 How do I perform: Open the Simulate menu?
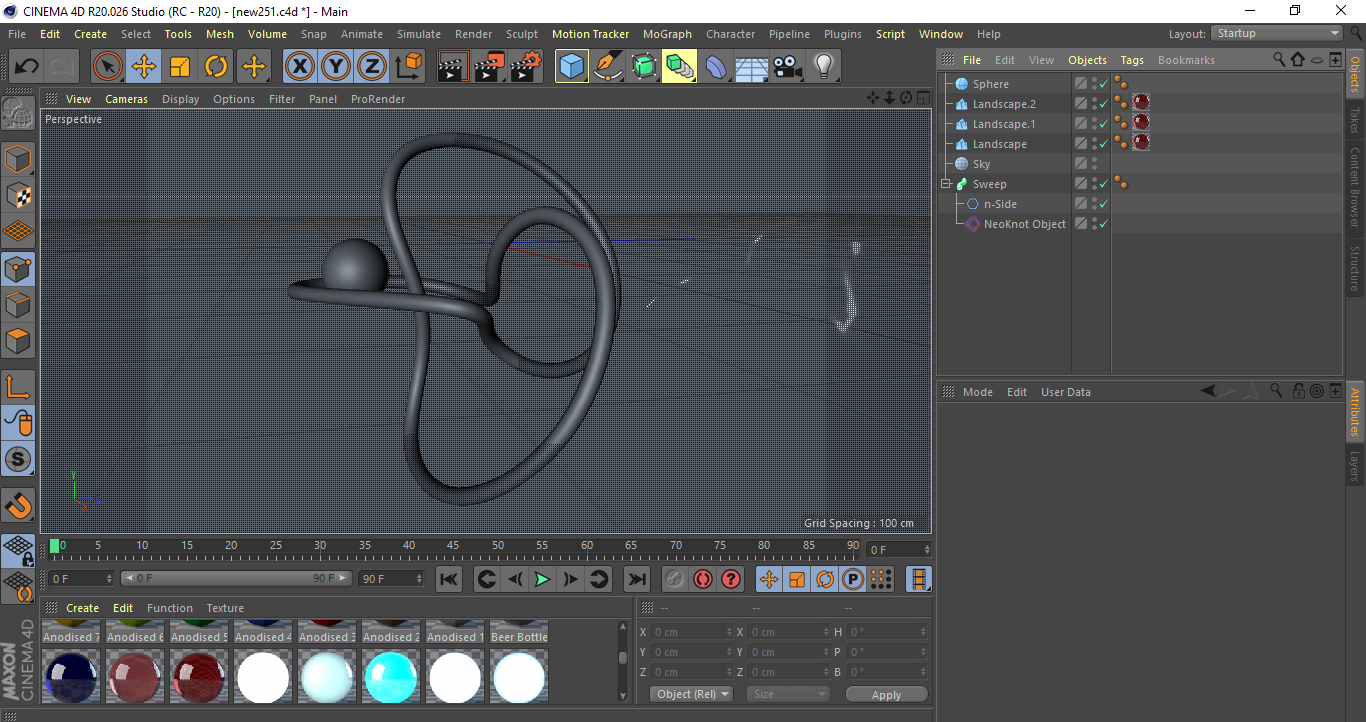(418, 34)
